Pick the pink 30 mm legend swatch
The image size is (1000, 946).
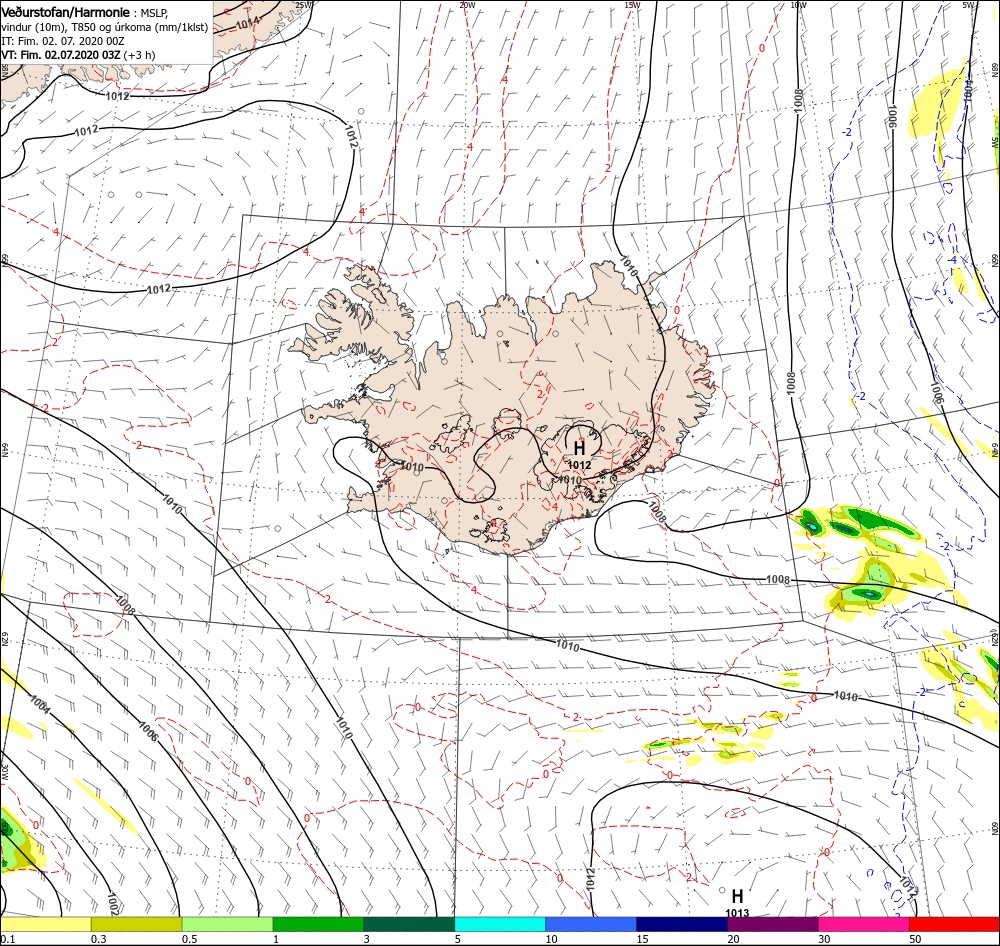[x=864, y=924]
